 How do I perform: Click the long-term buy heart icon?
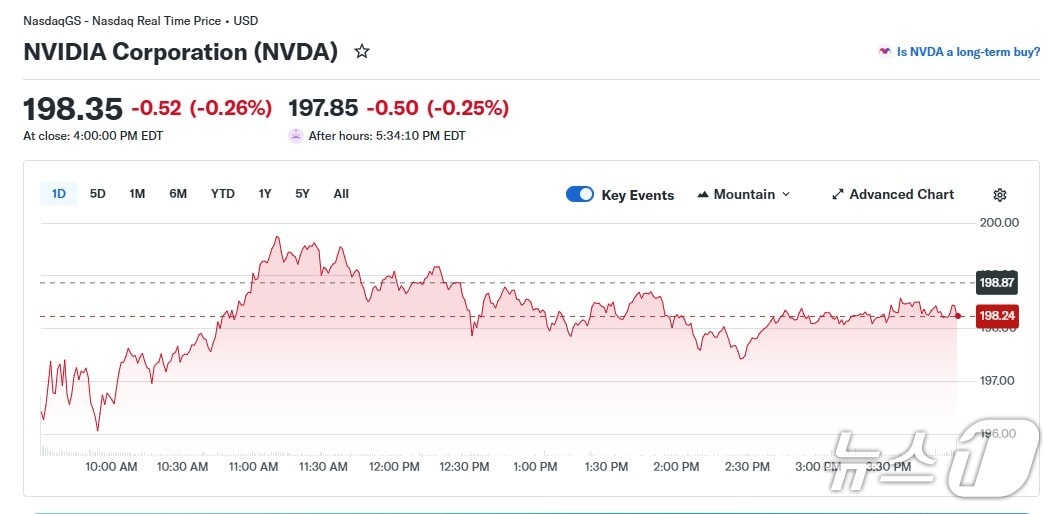click(884, 52)
